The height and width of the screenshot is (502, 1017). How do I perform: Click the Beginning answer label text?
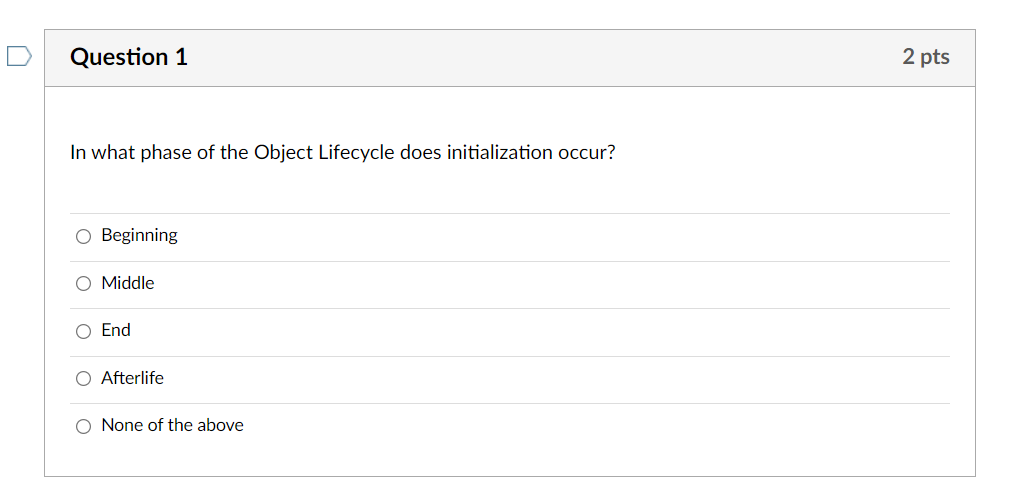point(139,236)
